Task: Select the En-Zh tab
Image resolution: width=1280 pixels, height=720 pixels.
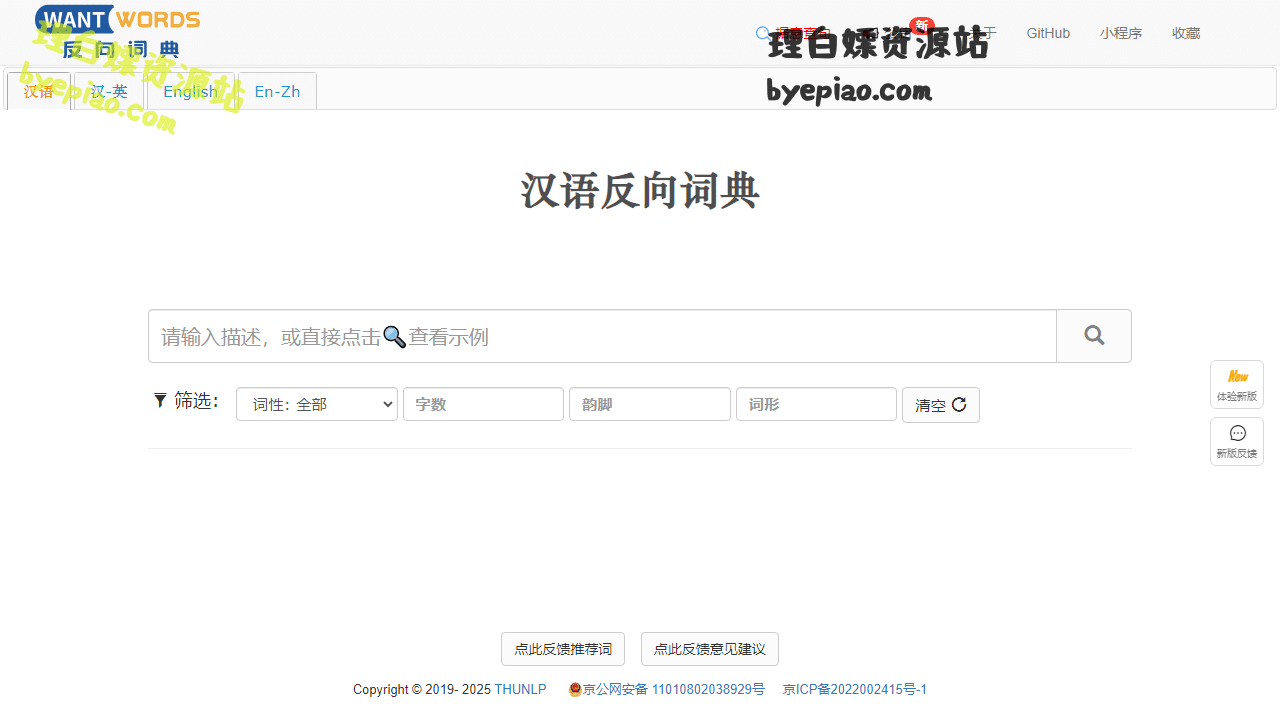Action: (277, 91)
